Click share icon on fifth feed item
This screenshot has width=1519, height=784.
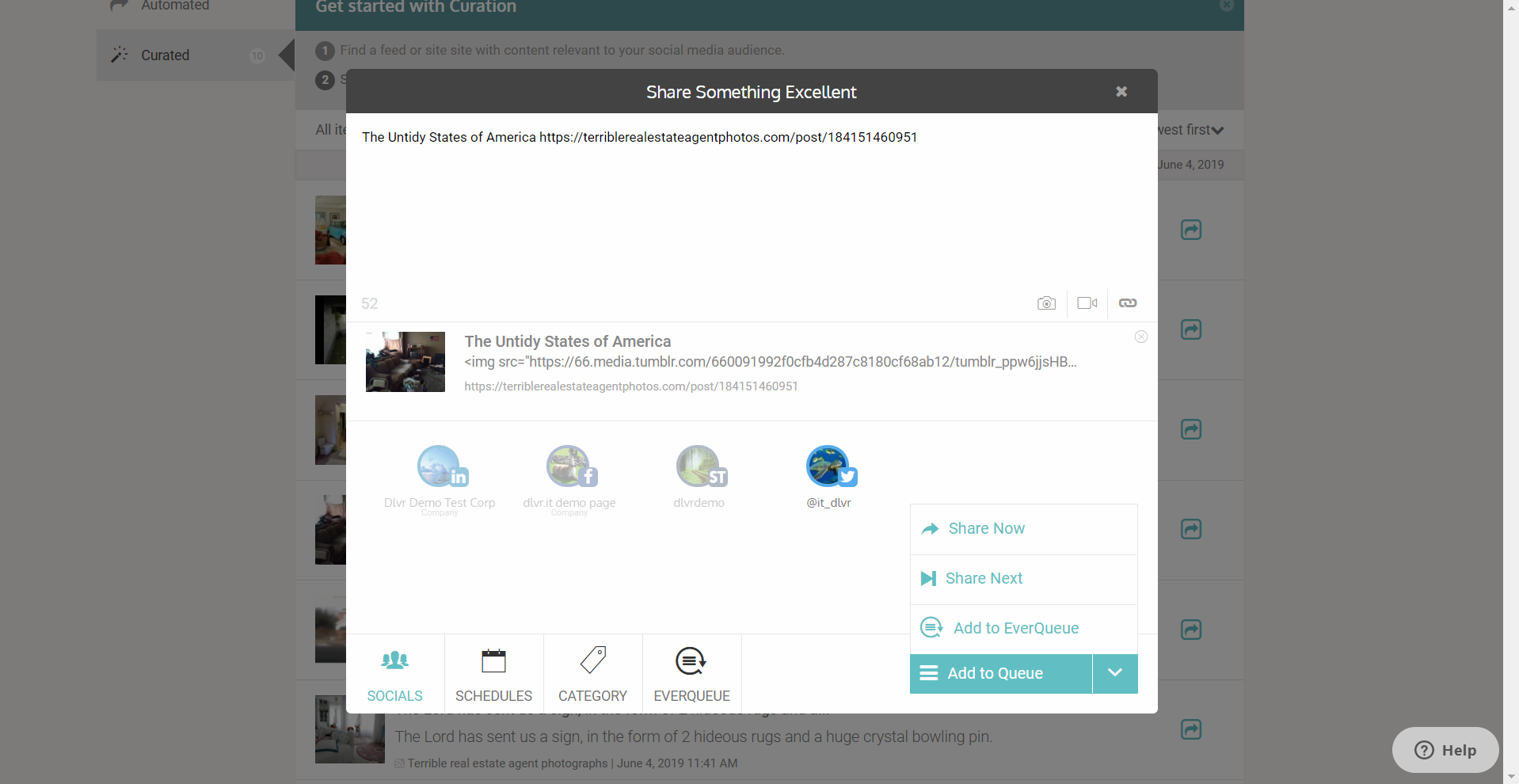coord(1191,630)
